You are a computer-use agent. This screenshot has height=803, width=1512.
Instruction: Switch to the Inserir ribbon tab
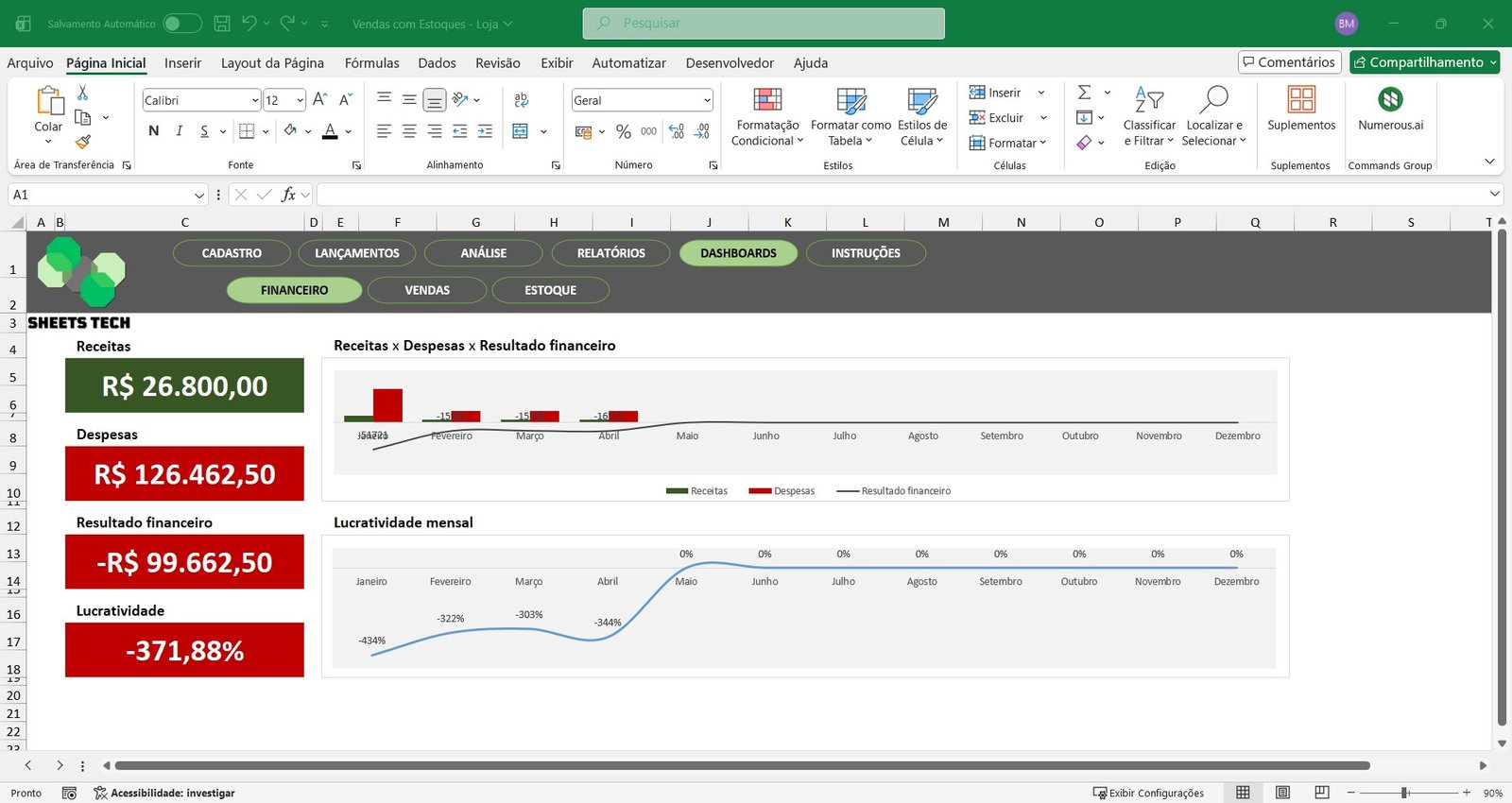[x=182, y=63]
